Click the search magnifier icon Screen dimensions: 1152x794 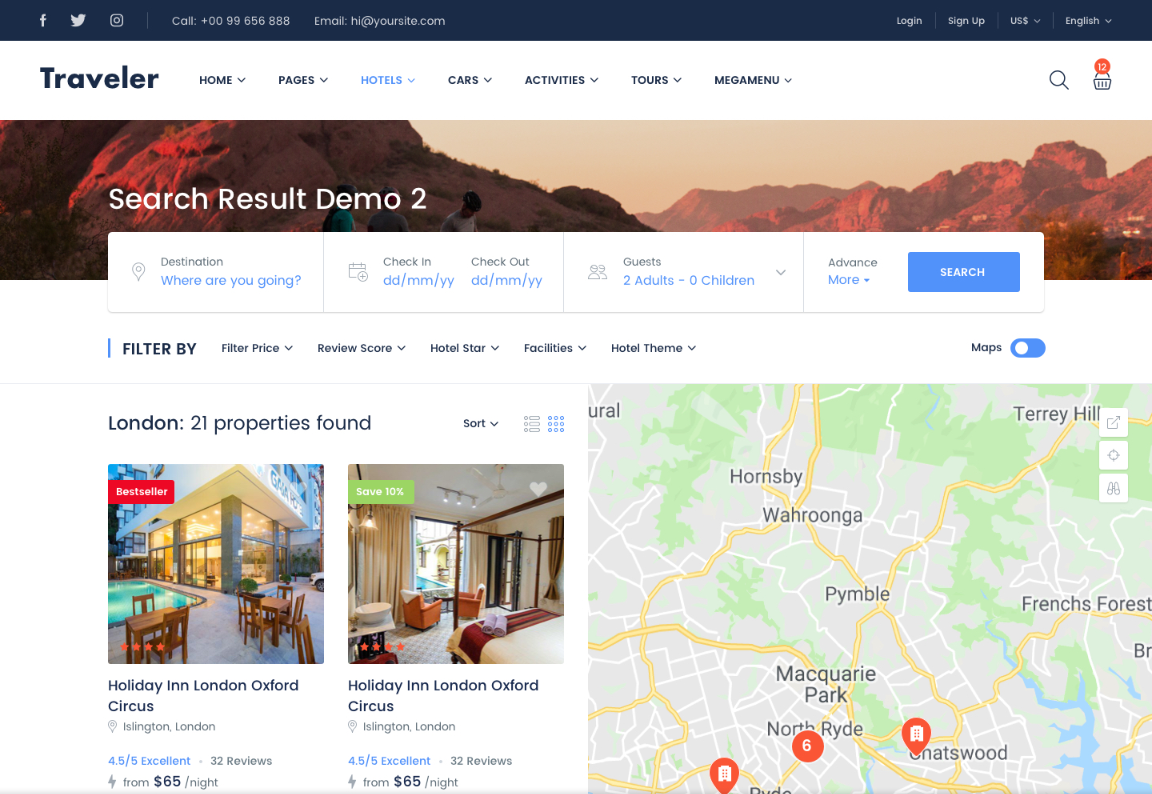click(x=1058, y=80)
